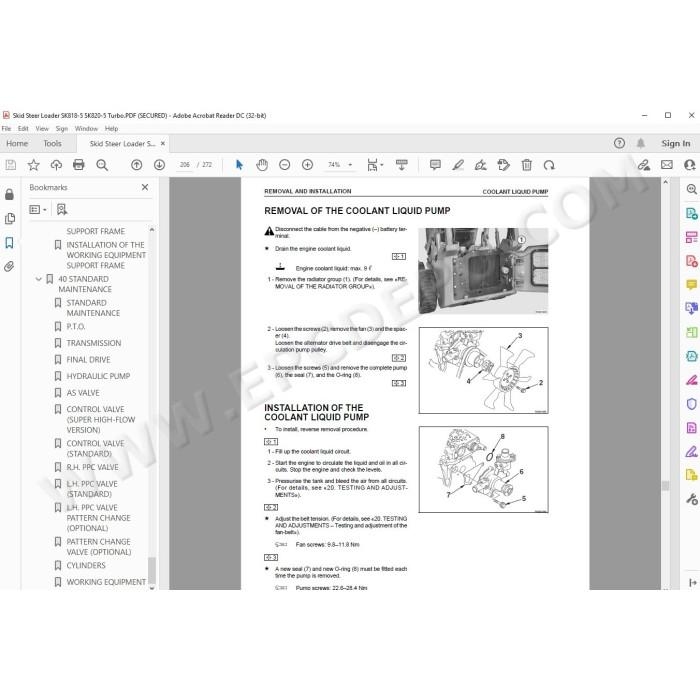Viewport: 700px width, 700px height.
Task: Select the Hand pan tool
Action: click(x=262, y=165)
